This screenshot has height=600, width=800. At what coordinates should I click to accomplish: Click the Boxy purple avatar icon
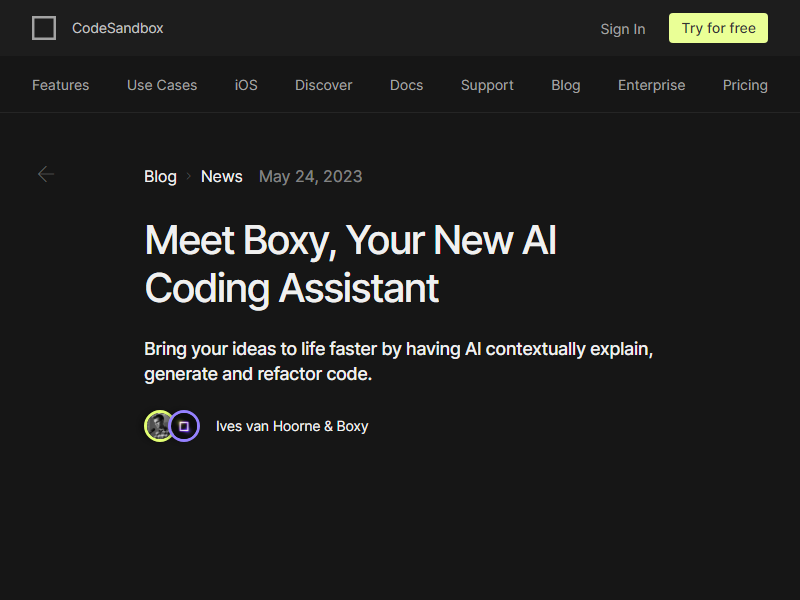pos(184,426)
